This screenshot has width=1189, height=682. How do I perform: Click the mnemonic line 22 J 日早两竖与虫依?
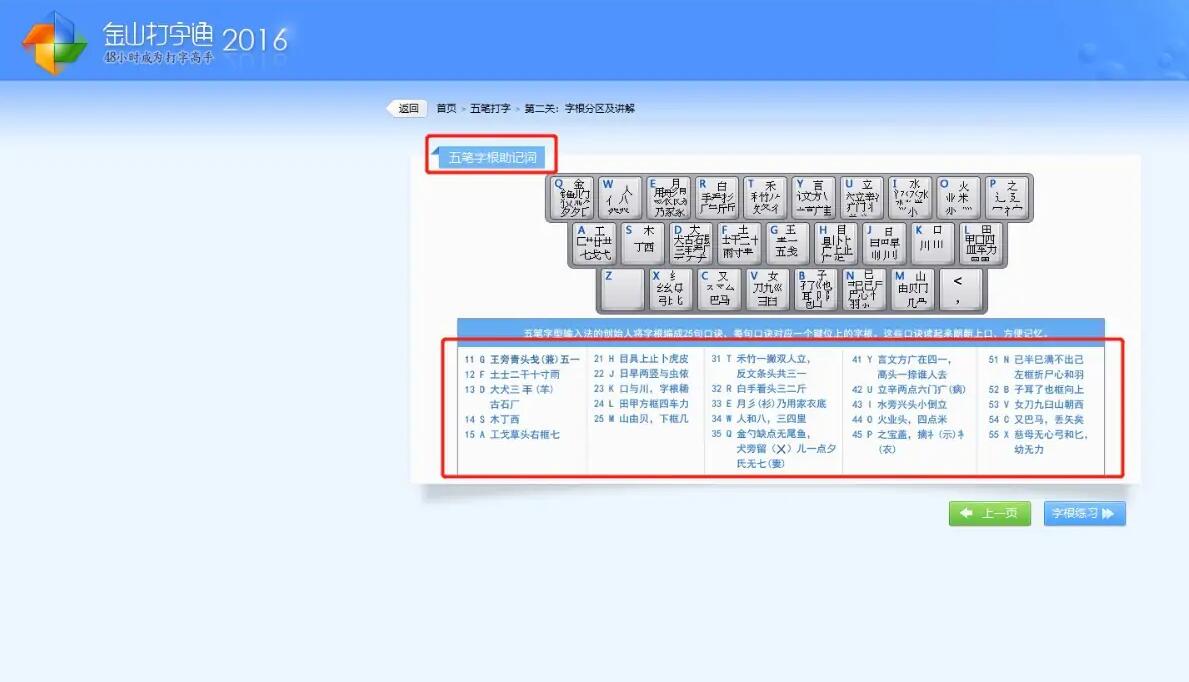[641, 374]
